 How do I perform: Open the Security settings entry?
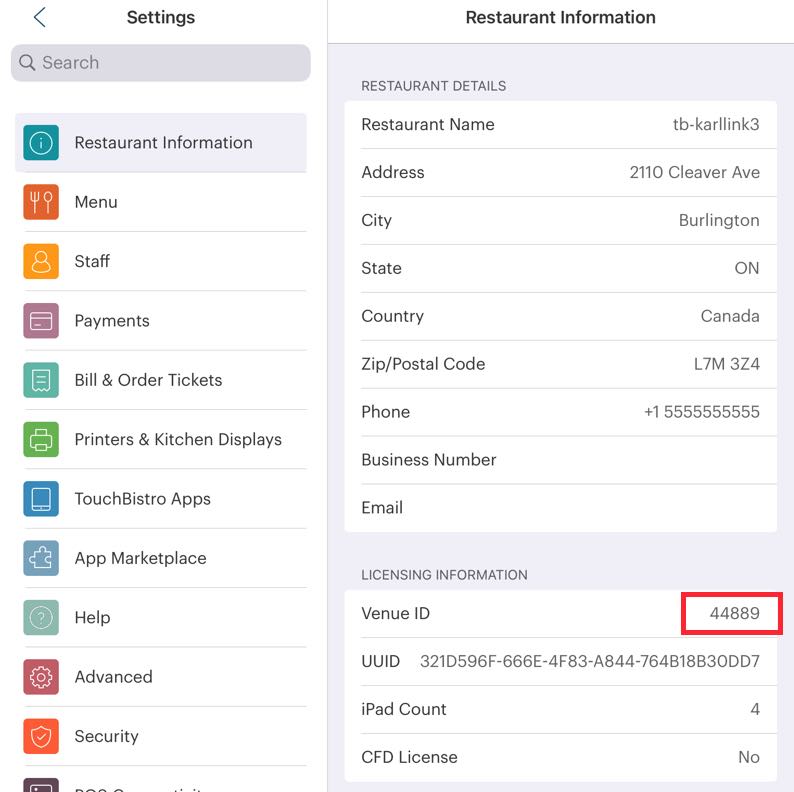tap(161, 736)
